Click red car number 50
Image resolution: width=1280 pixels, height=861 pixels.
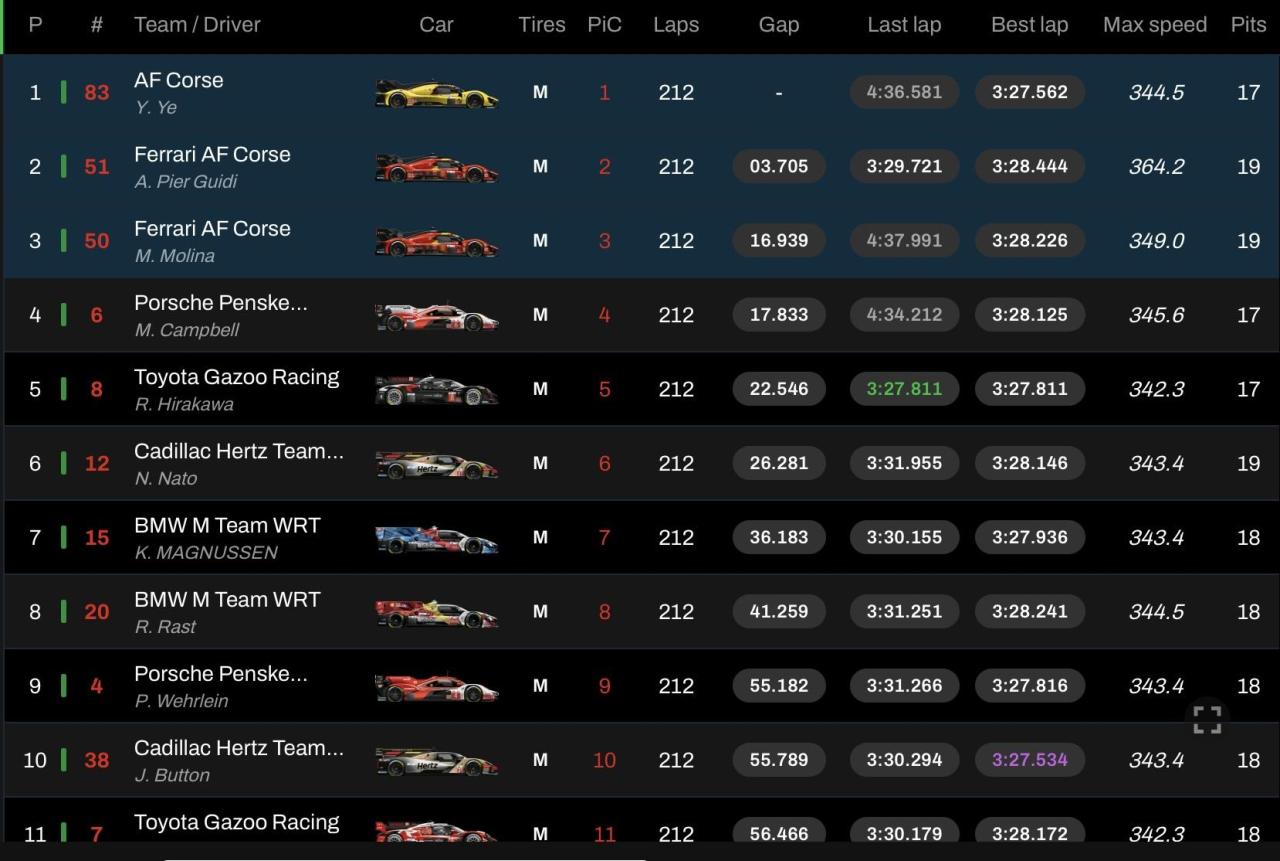click(x=97, y=241)
